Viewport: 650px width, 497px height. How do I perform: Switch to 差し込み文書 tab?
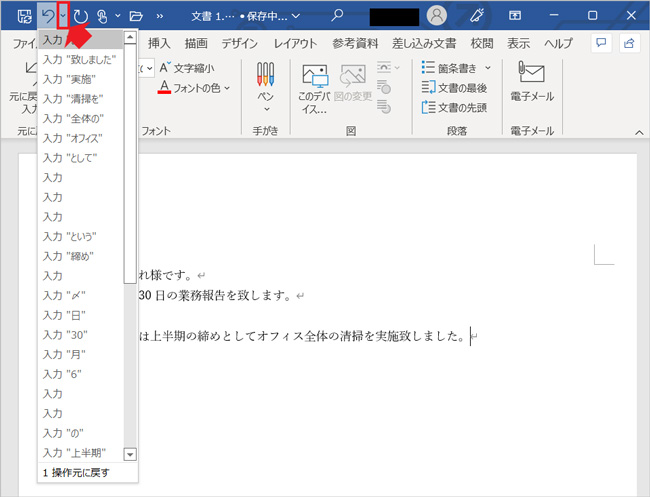coord(424,43)
